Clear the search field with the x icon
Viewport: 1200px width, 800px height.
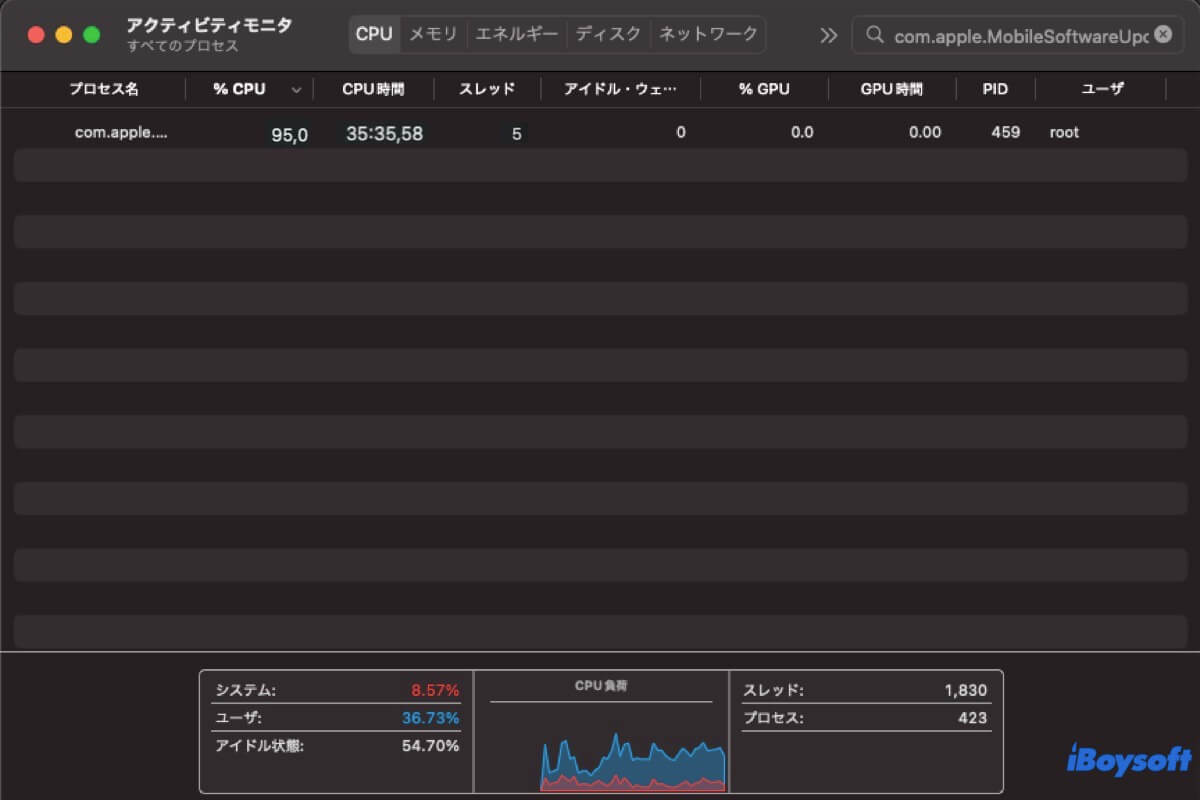[1162, 34]
